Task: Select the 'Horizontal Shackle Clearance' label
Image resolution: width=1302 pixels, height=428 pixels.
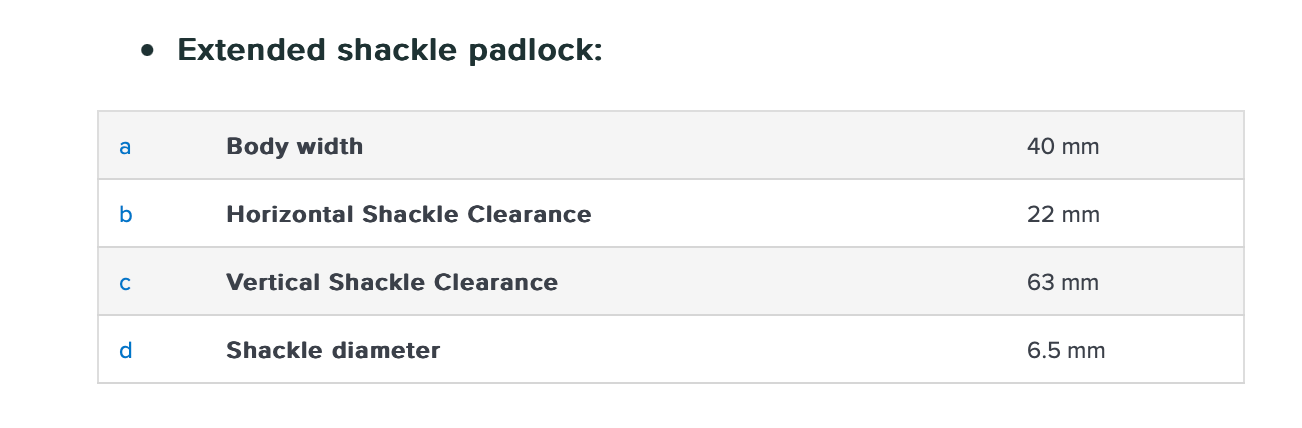Action: [408, 215]
